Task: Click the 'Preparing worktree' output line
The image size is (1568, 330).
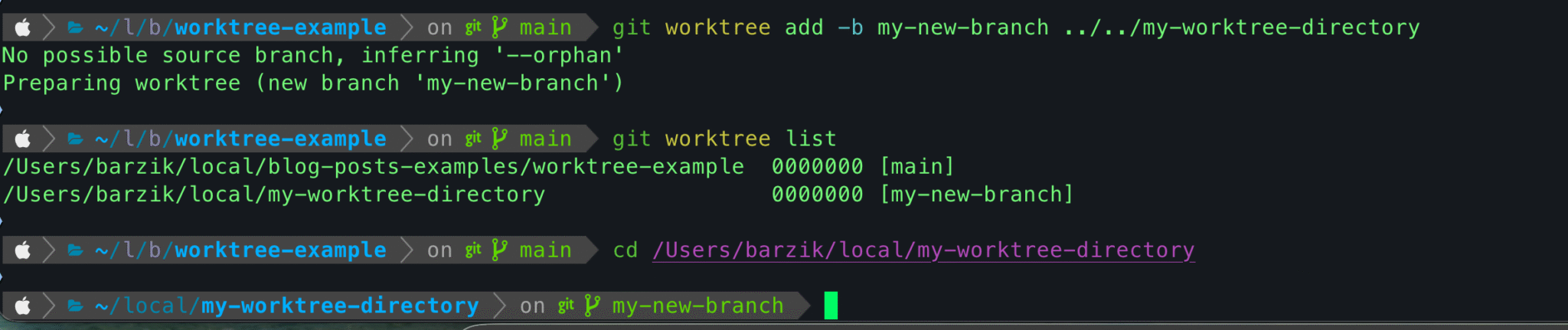Action: (312, 83)
